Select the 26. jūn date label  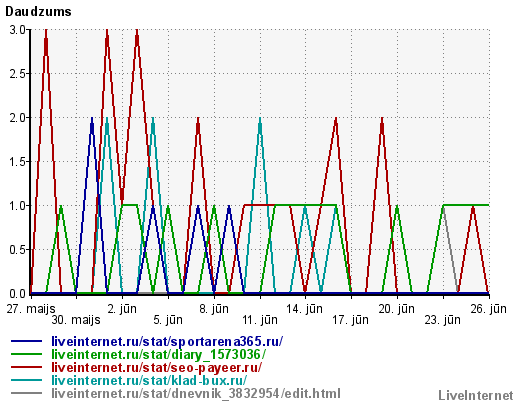point(489,309)
